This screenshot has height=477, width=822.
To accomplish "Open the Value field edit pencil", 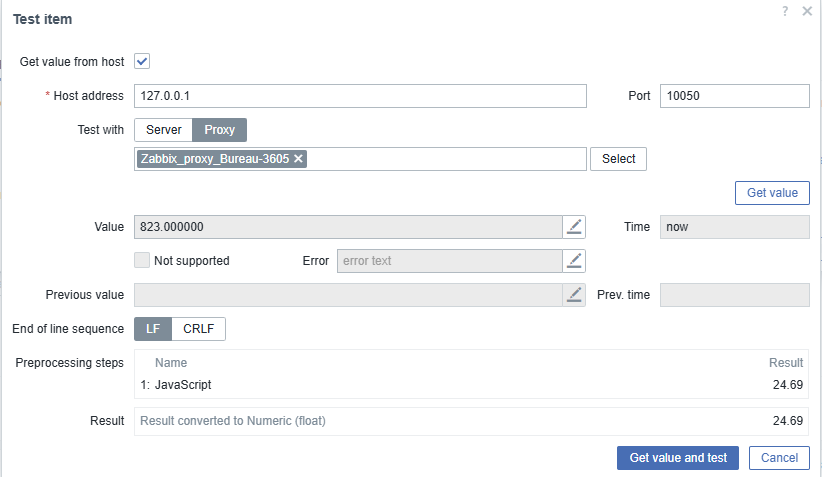I will 574,227.
